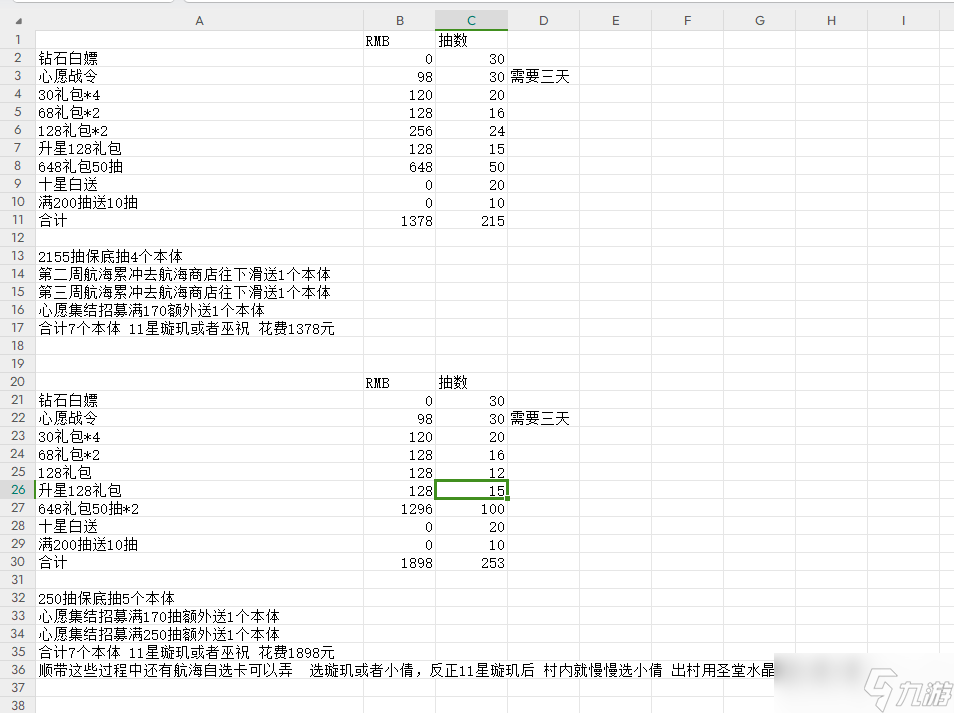Click cell C25 with value 12
Viewport: 954px width, 713px height.
click(472, 472)
